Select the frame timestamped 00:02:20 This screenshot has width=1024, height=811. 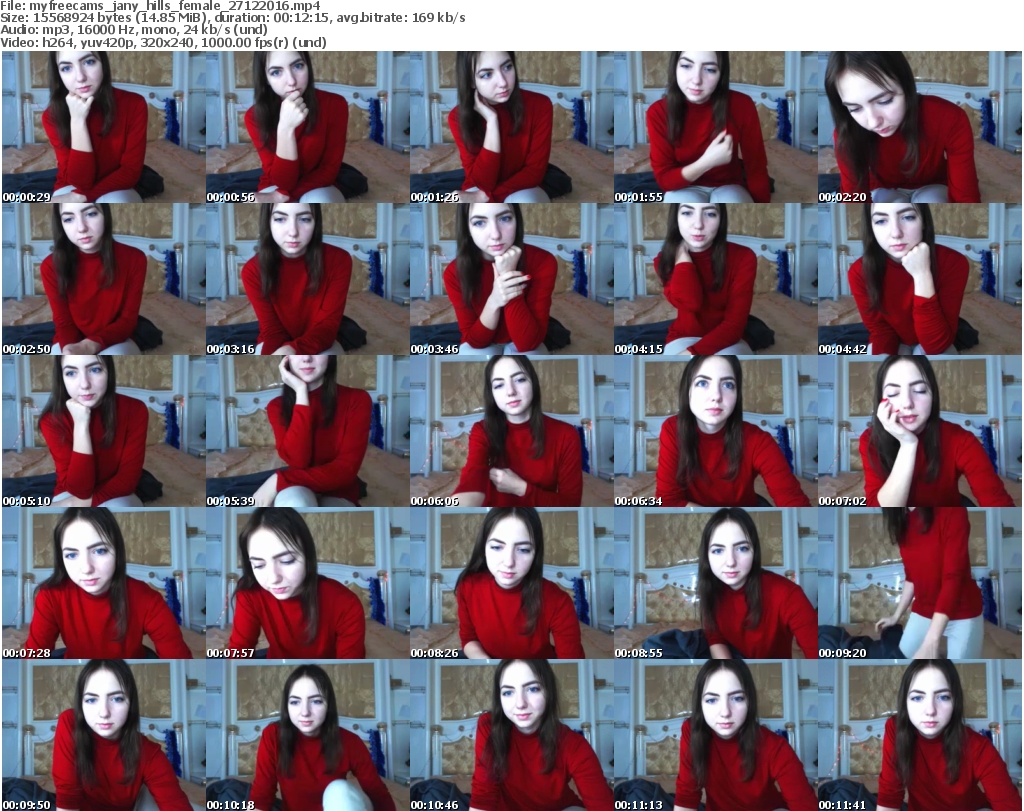pos(920,127)
